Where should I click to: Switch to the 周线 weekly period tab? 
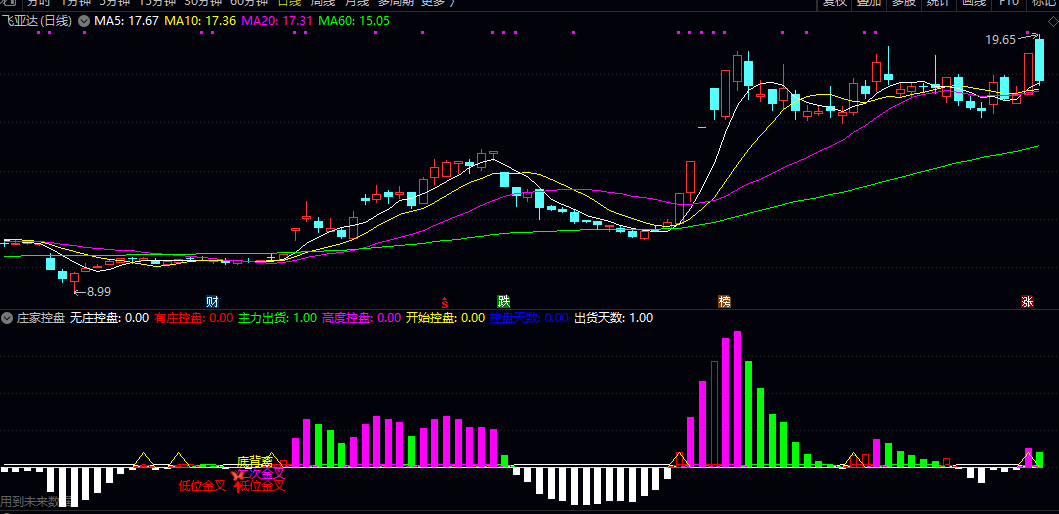click(x=322, y=3)
